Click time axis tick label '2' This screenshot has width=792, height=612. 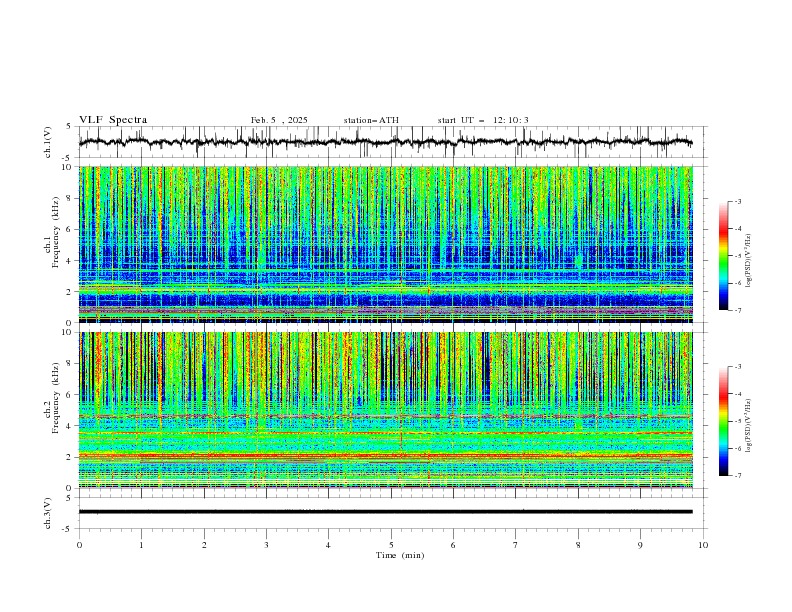click(x=204, y=545)
